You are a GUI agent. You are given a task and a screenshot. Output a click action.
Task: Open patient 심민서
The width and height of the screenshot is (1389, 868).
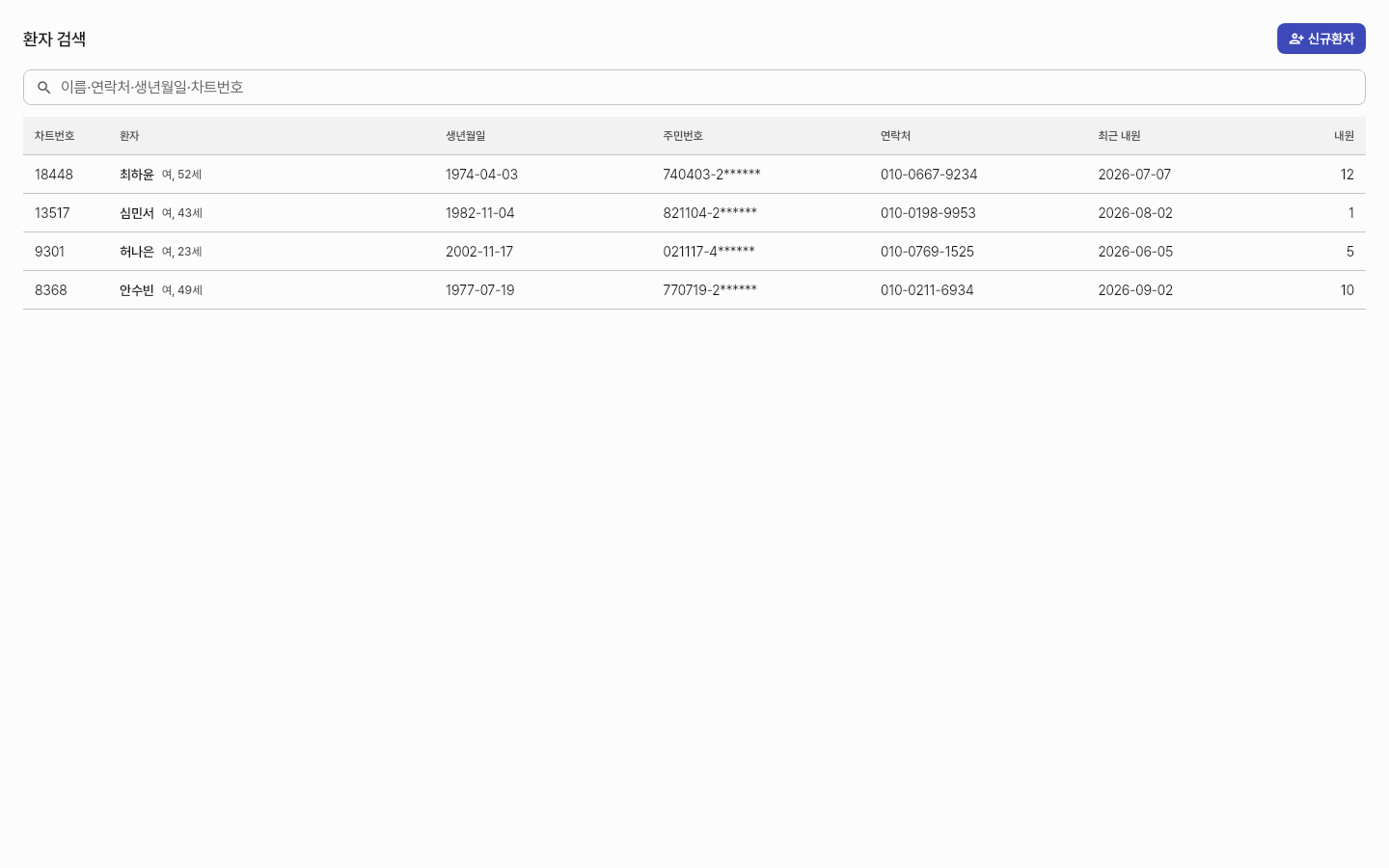pyautogui.click(x=137, y=213)
